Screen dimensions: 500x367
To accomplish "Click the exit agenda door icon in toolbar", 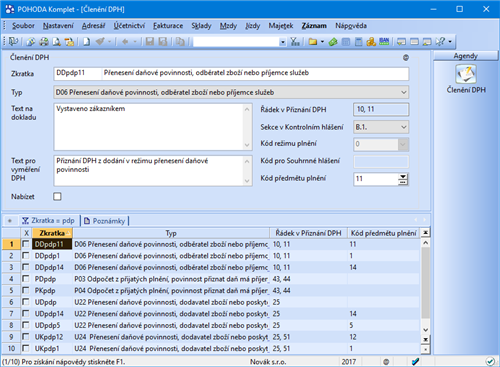I will pyautogui.click(x=13, y=42).
